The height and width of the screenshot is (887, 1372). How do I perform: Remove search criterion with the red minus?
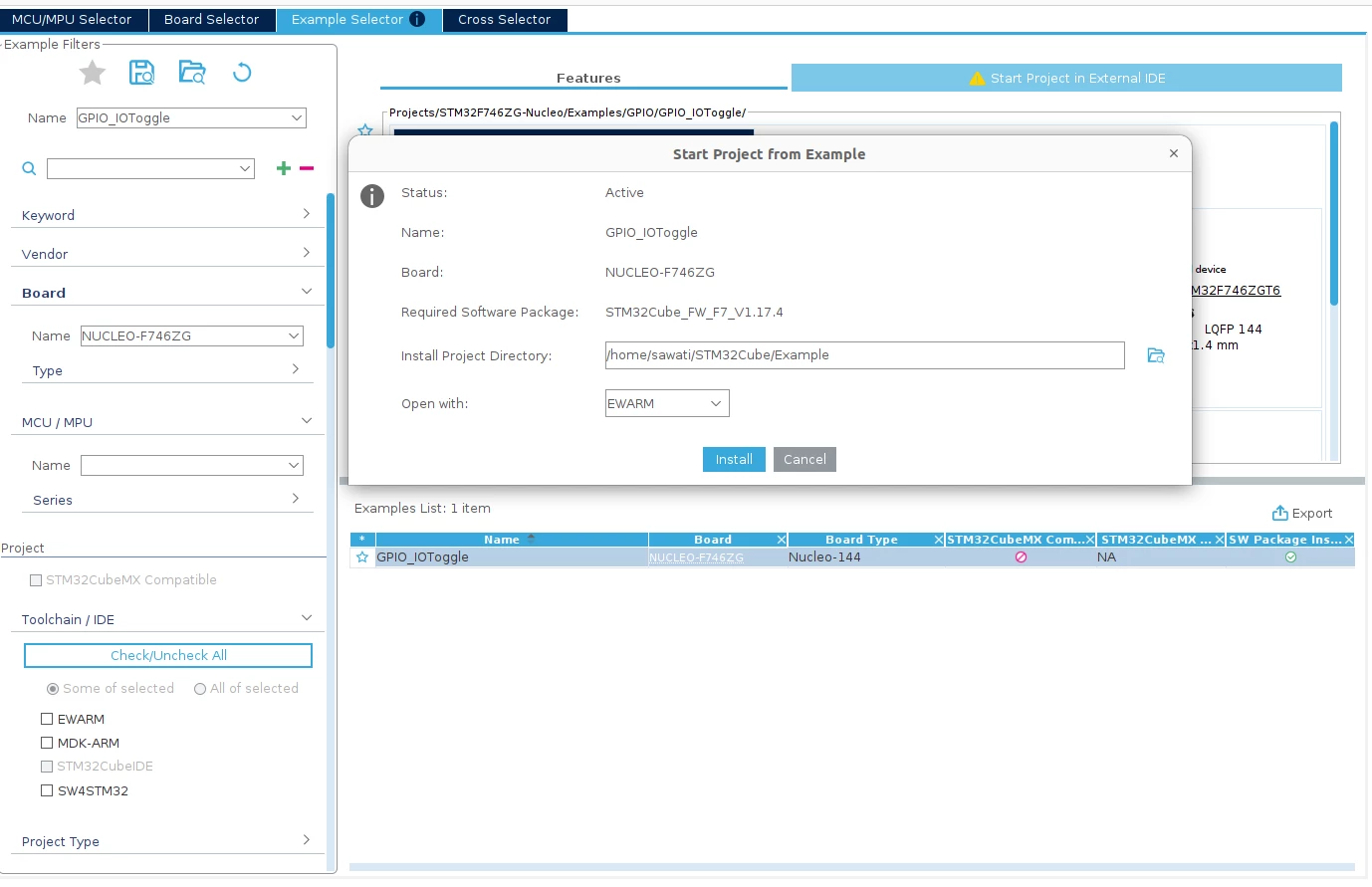coord(307,168)
